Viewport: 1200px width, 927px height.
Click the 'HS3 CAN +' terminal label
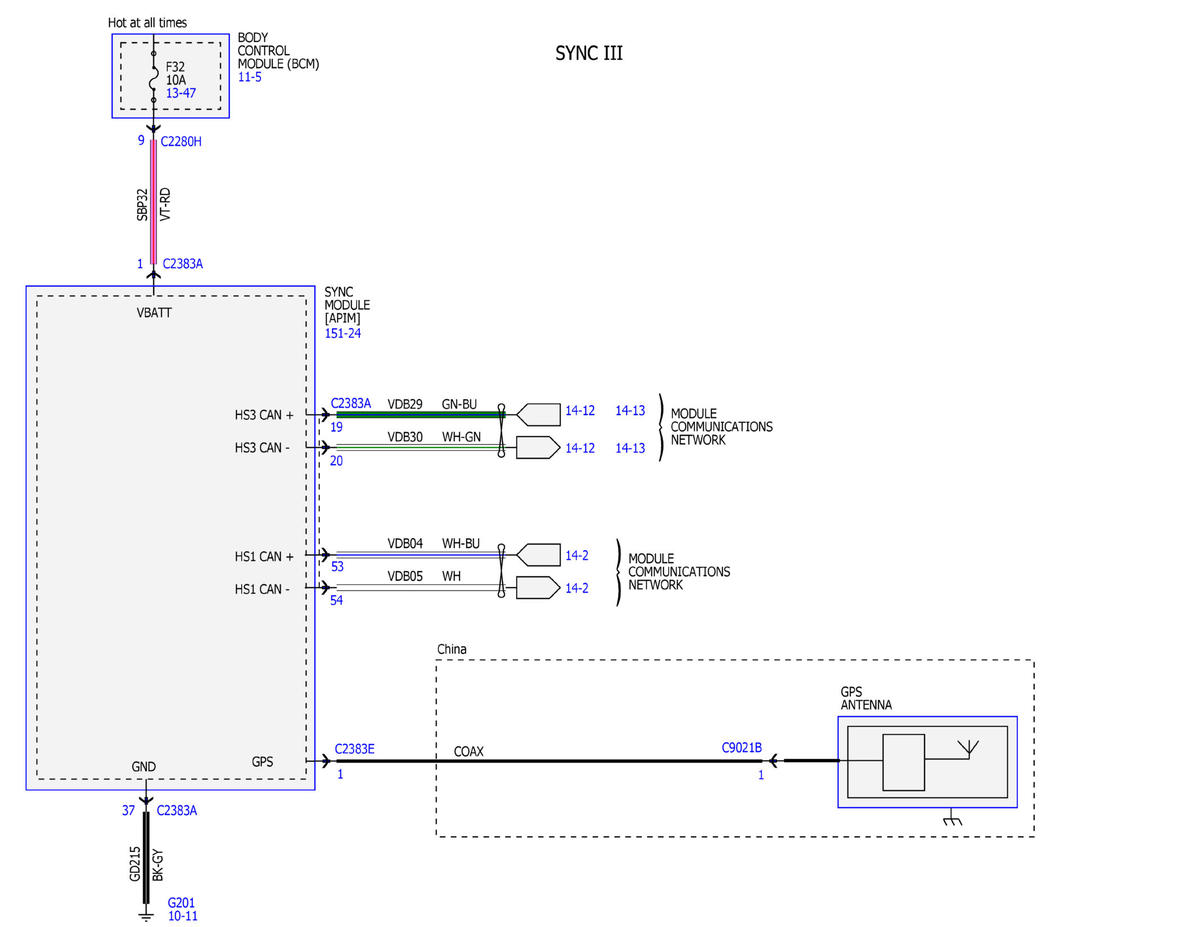264,414
